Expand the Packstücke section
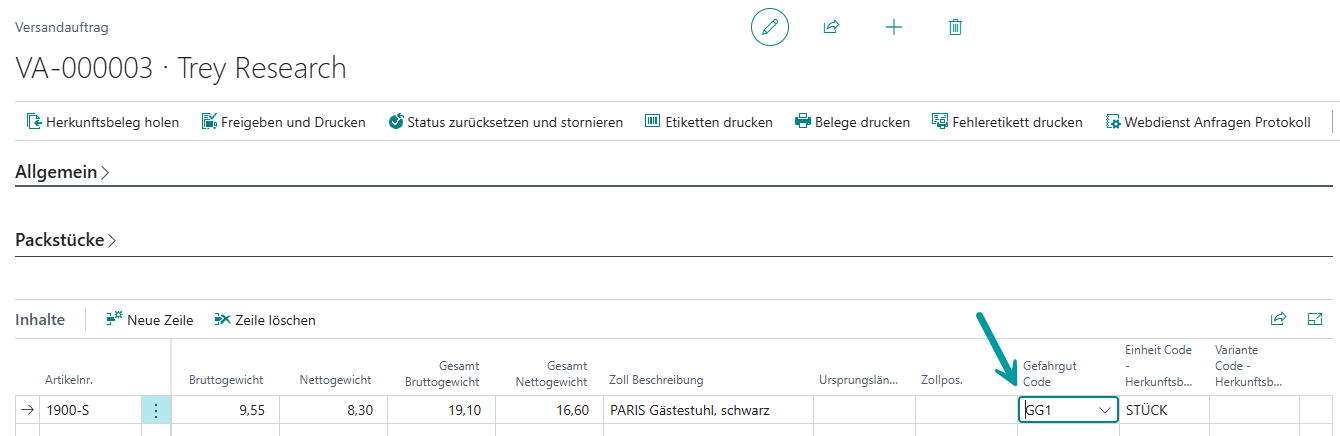Viewport: 1340px width, 436px height. pos(66,241)
